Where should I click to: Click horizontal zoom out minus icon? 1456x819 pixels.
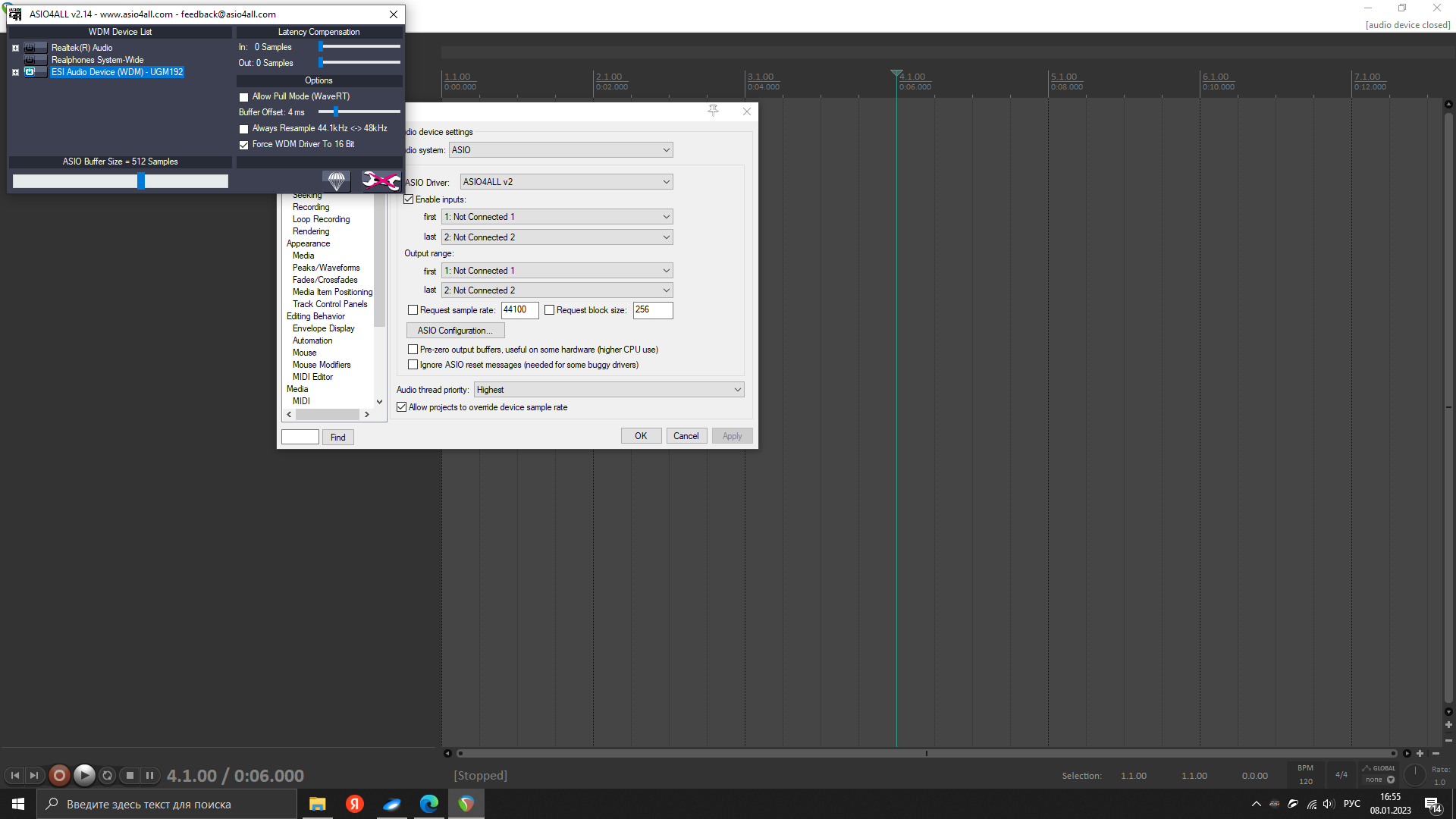click(x=1436, y=753)
